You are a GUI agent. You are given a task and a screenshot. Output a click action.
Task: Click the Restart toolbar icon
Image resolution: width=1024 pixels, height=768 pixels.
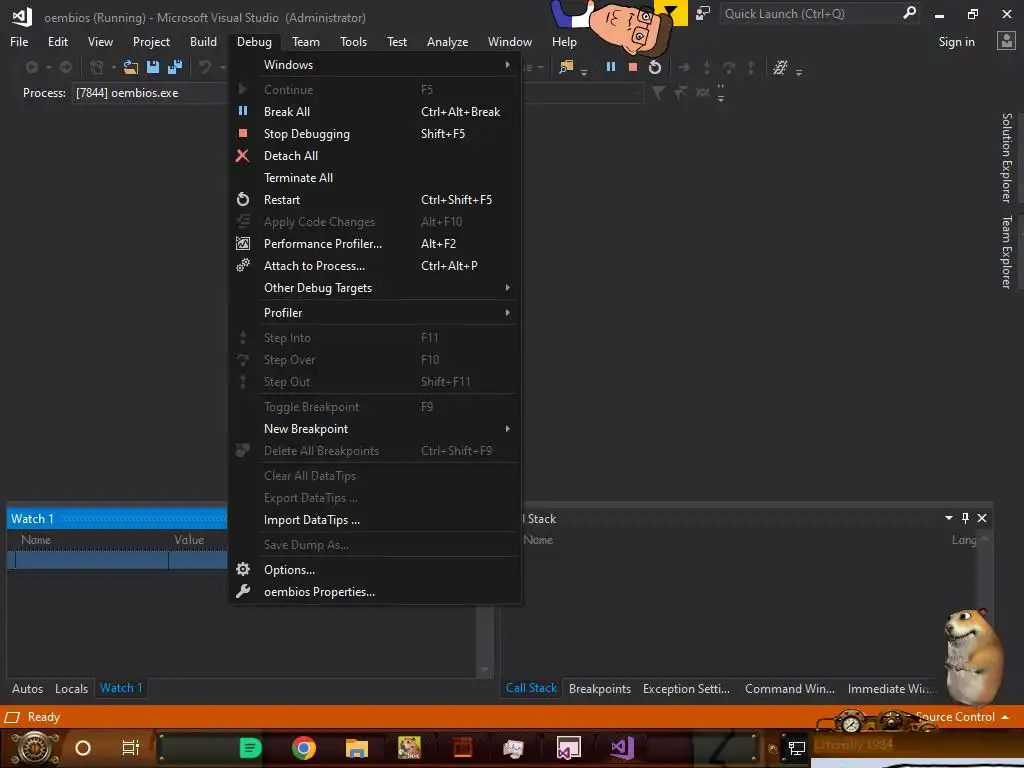coord(655,67)
